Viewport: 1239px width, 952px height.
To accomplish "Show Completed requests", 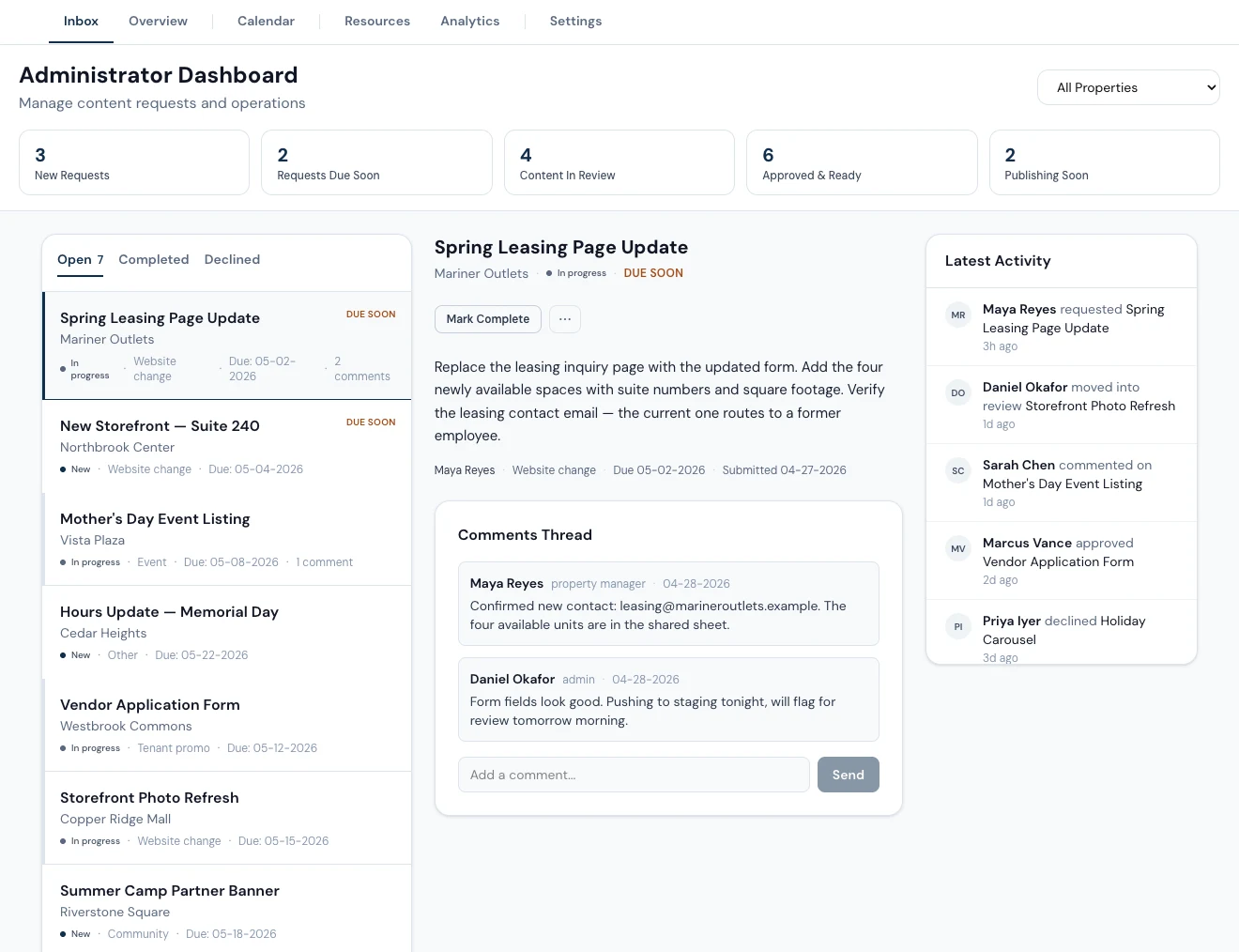I will tap(154, 260).
